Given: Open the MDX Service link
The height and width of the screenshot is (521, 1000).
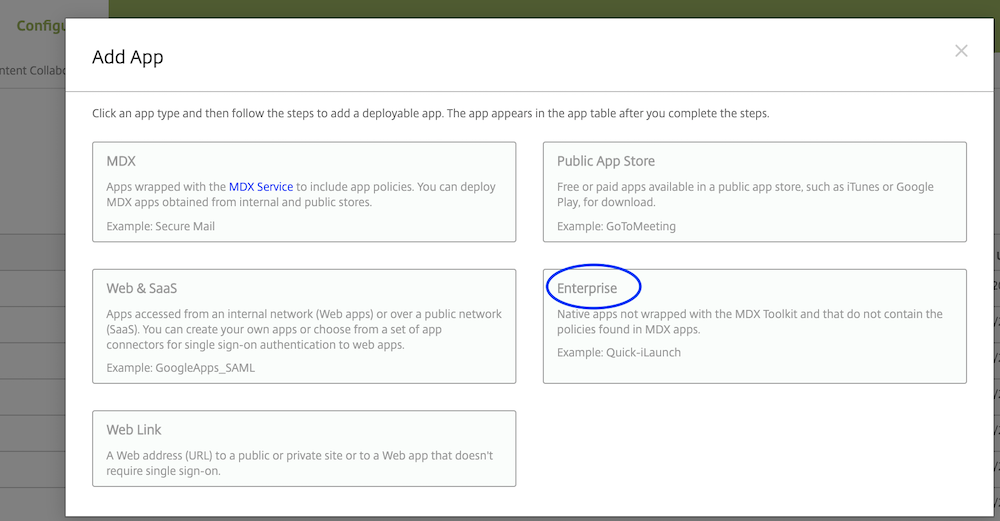Looking at the screenshot, I should (261, 187).
